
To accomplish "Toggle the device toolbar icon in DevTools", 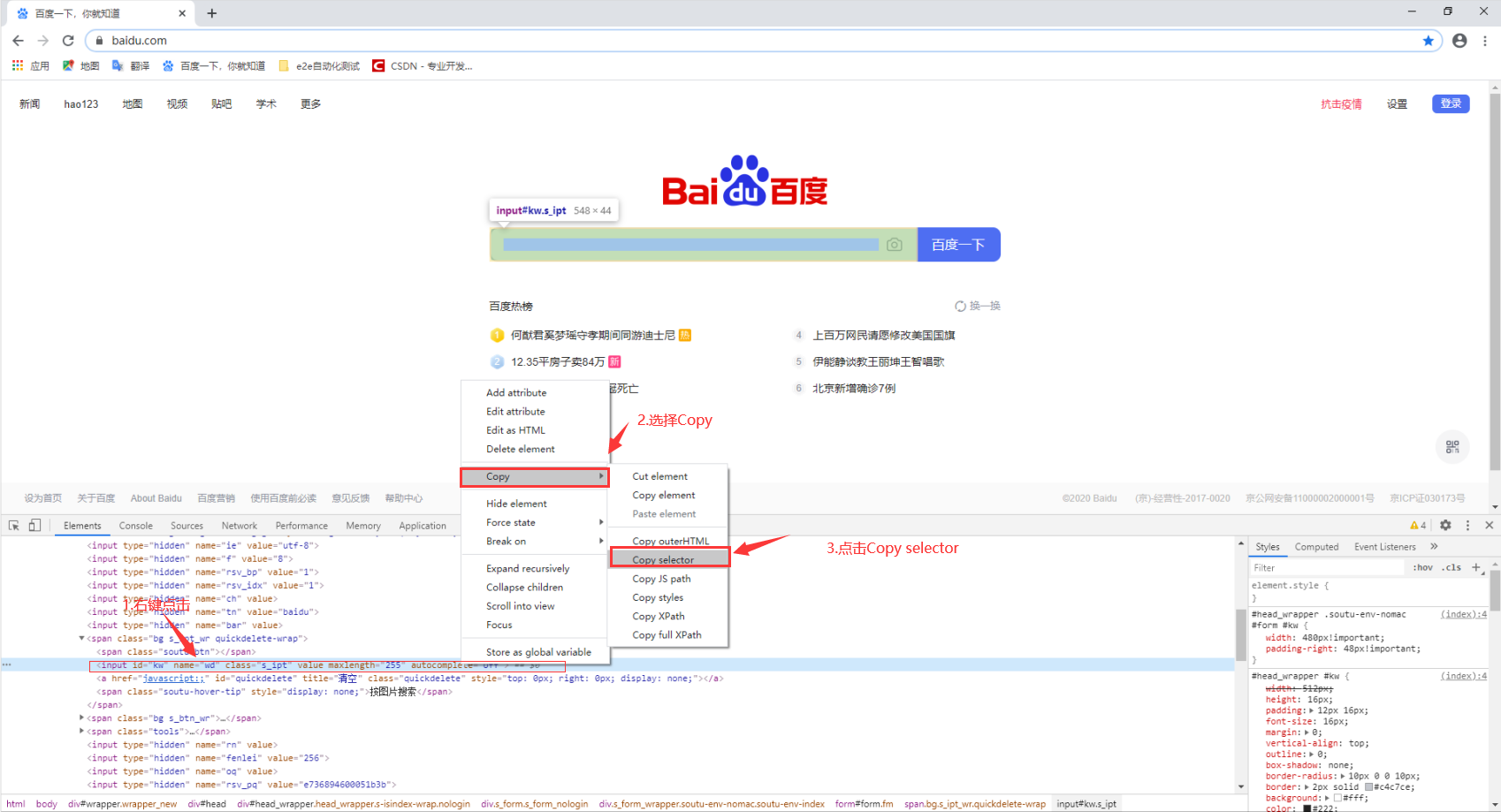I will [x=34, y=525].
